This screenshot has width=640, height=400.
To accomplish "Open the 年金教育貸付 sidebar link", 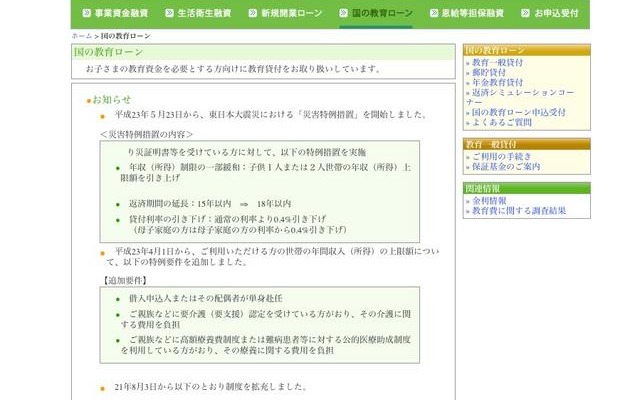I will coord(497,82).
